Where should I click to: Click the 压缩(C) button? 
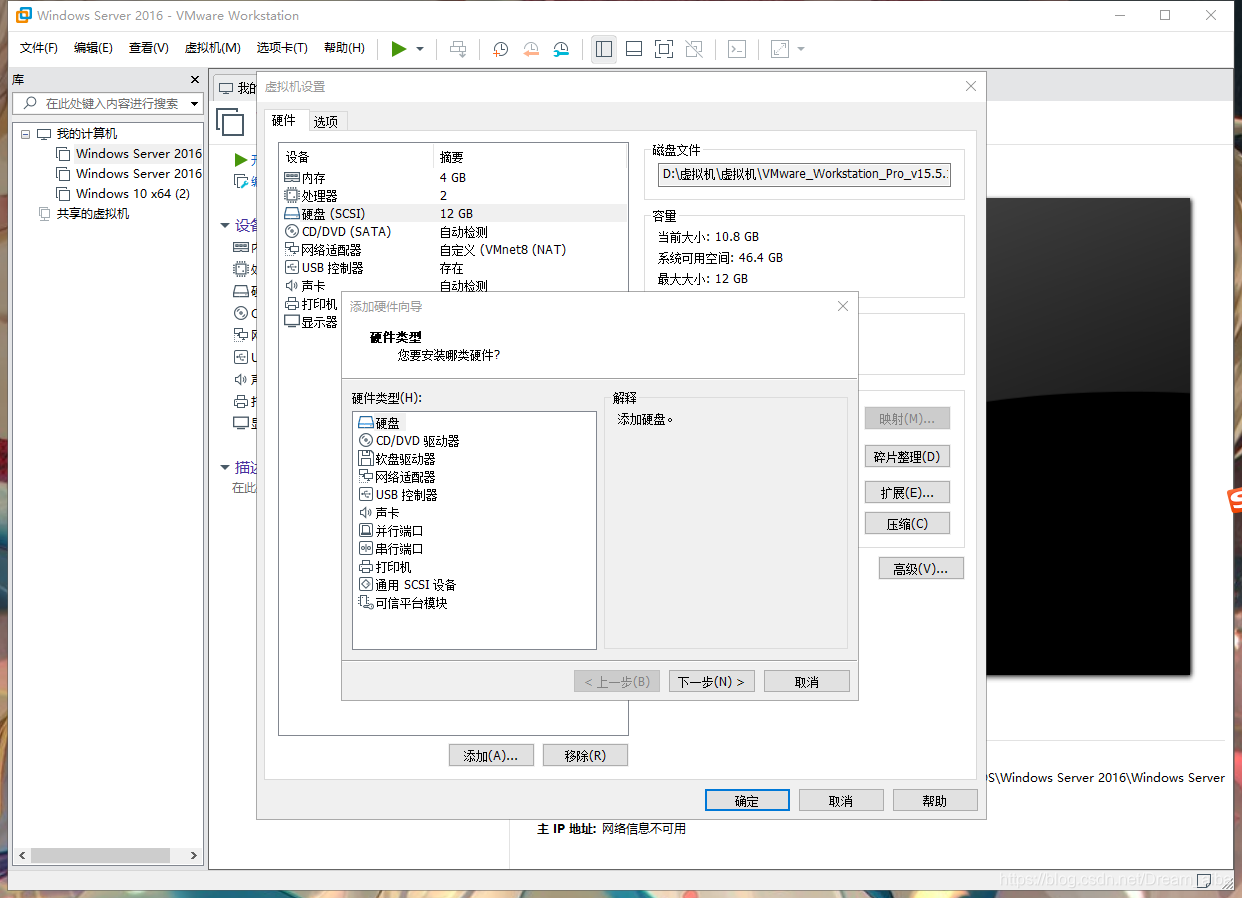click(x=907, y=524)
